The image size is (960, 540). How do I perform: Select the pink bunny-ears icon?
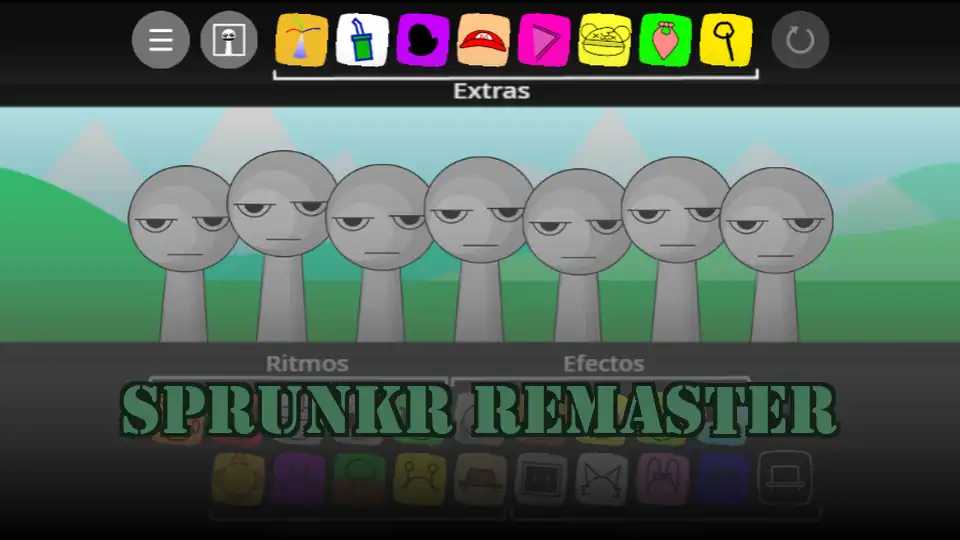[662, 479]
